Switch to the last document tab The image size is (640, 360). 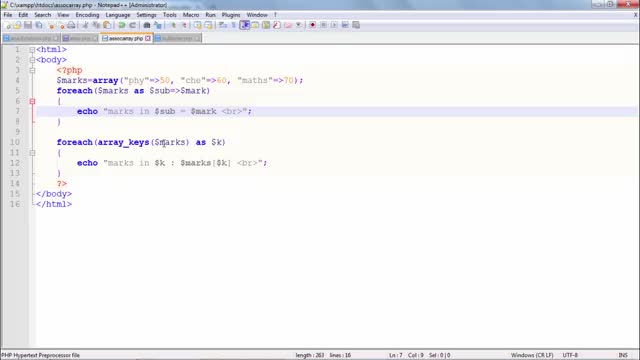[177, 38]
